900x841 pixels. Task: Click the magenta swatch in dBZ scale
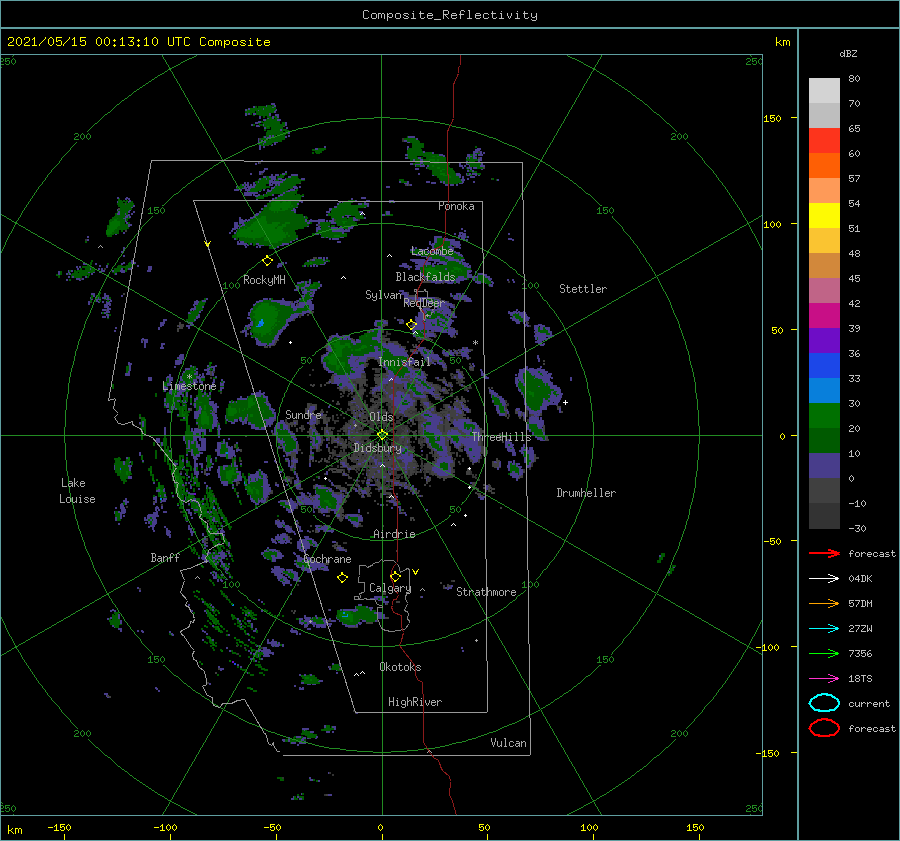(x=824, y=315)
